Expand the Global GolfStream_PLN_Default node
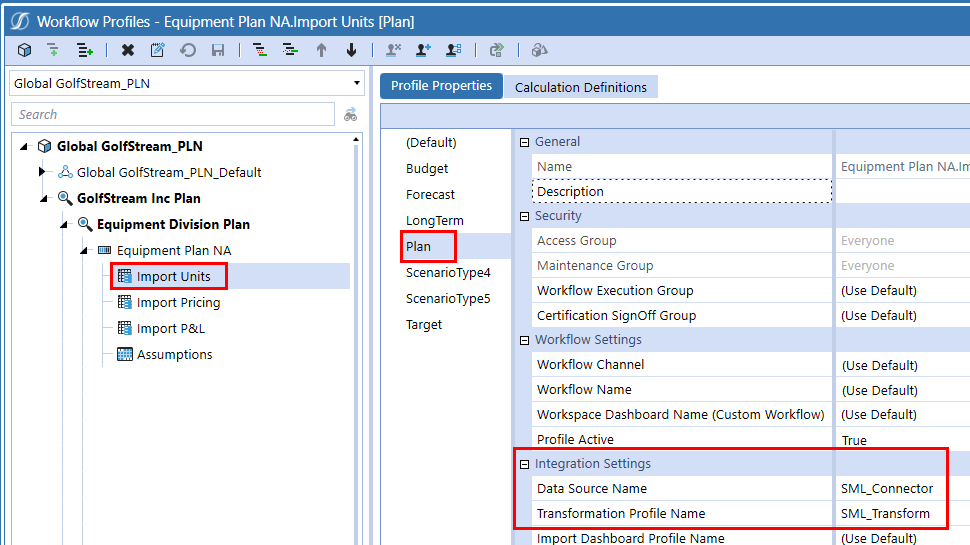 41,171
